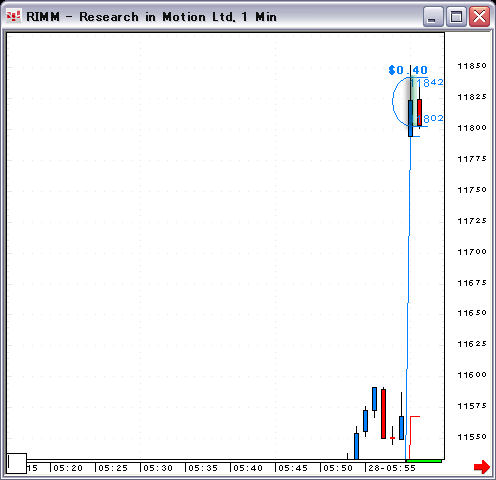The image size is (496, 480).
Task: Click the 11600 price scale label
Action: [472, 375]
